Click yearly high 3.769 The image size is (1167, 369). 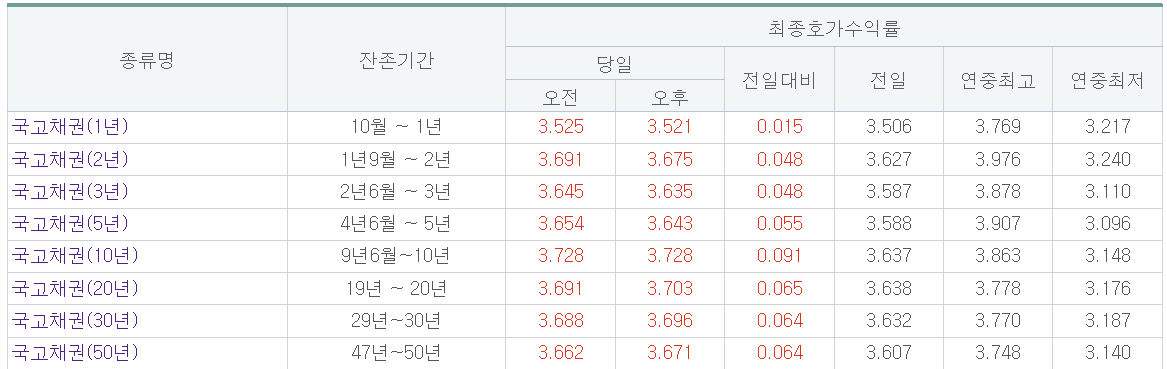(x=998, y=127)
